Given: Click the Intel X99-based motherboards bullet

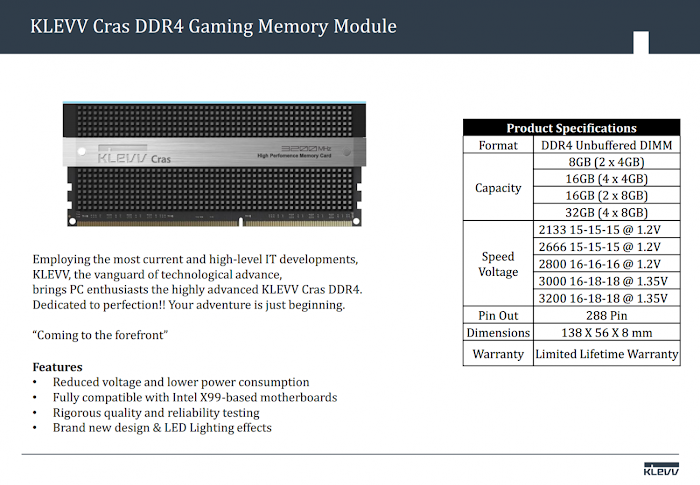Looking at the screenshot, I should (x=195, y=397).
